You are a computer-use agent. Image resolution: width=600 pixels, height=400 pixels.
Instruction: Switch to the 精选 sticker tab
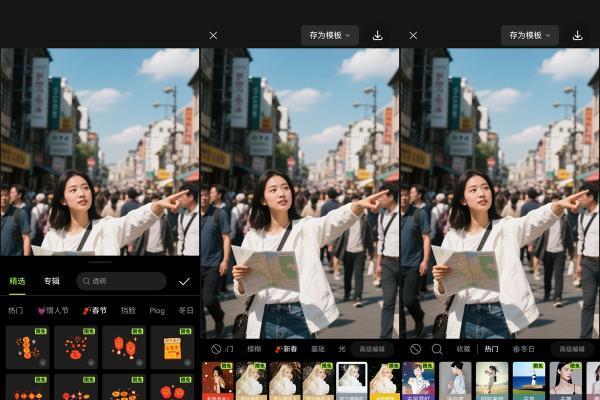coord(18,282)
